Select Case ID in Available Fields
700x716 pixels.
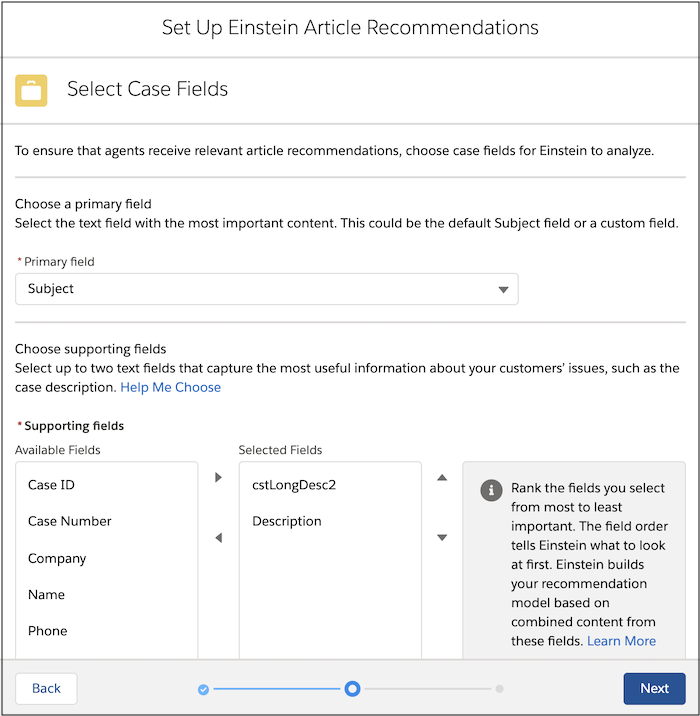click(107, 485)
